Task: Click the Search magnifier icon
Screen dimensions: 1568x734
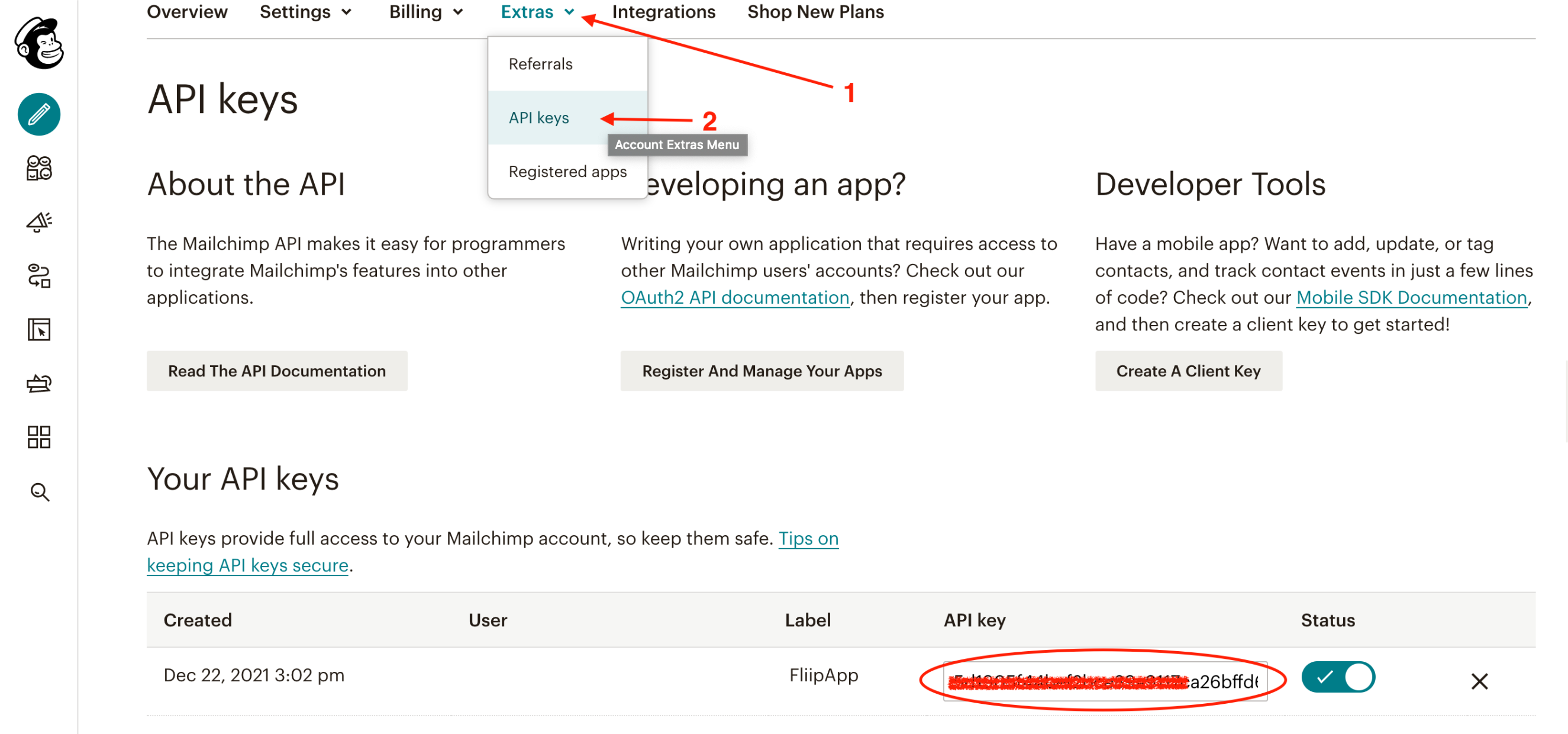Action: click(x=39, y=491)
